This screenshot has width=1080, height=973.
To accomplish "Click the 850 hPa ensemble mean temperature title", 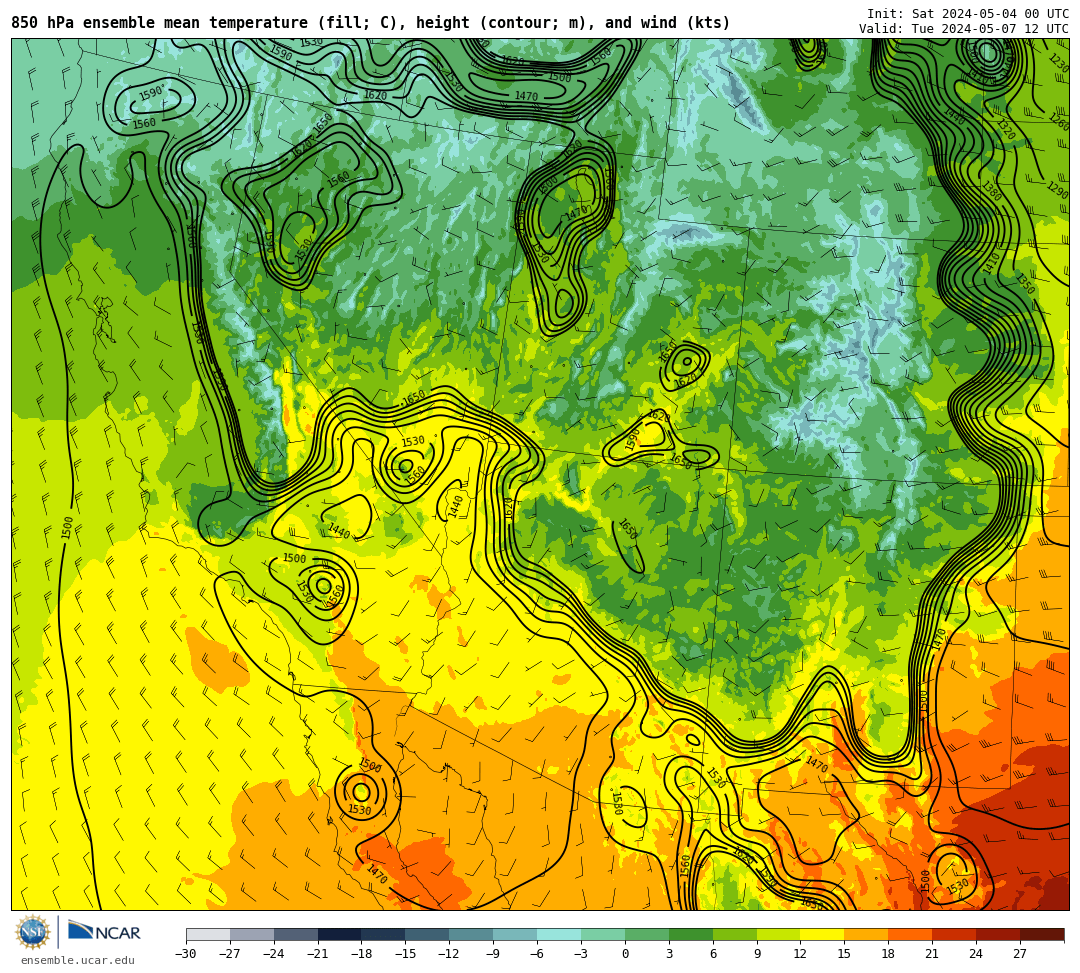I will [x=371, y=23].
